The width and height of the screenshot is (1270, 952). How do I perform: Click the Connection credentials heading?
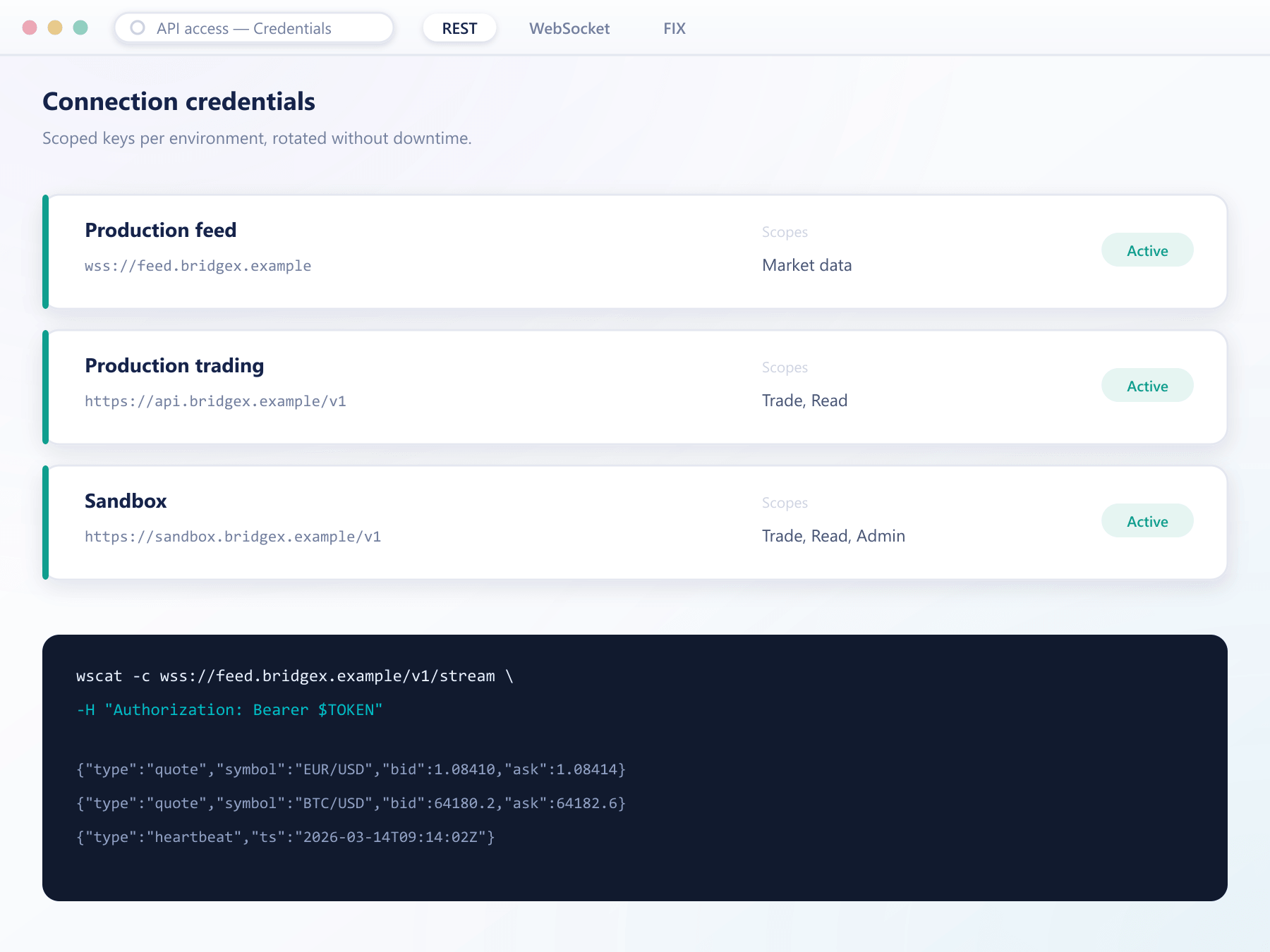point(179,102)
